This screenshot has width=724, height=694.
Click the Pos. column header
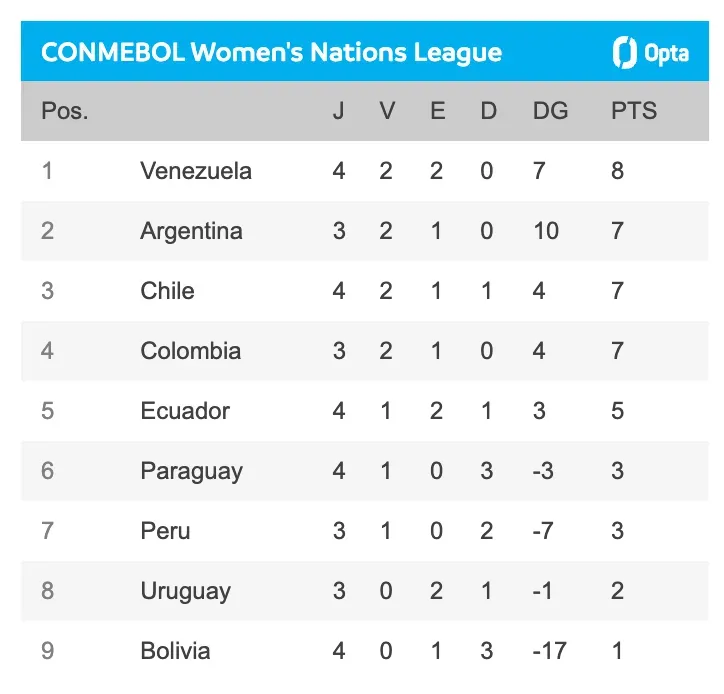[64, 111]
